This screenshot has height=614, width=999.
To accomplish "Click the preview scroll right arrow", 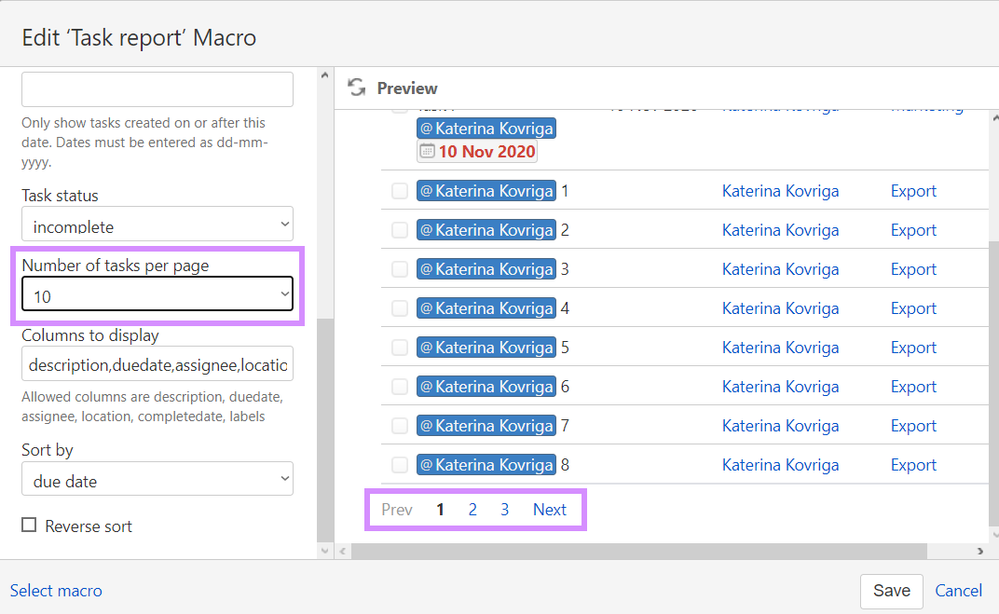I will pos(980,551).
